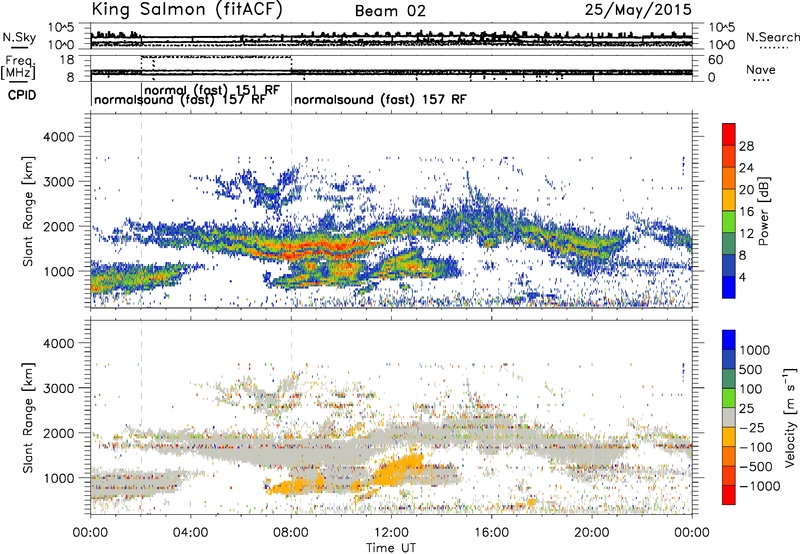Image resolution: width=800 pixels, height=554 pixels.
Task: Click the '08:00' time axis label
Action: click(x=291, y=533)
